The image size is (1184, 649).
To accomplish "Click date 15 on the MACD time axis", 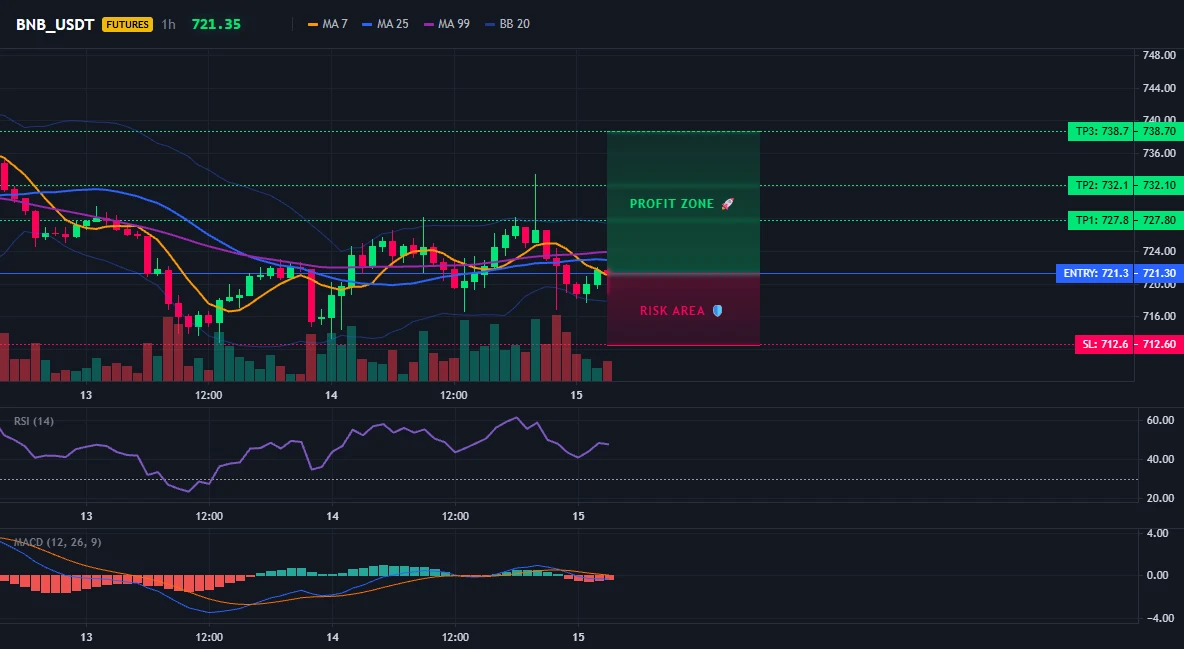I will 578,637.
